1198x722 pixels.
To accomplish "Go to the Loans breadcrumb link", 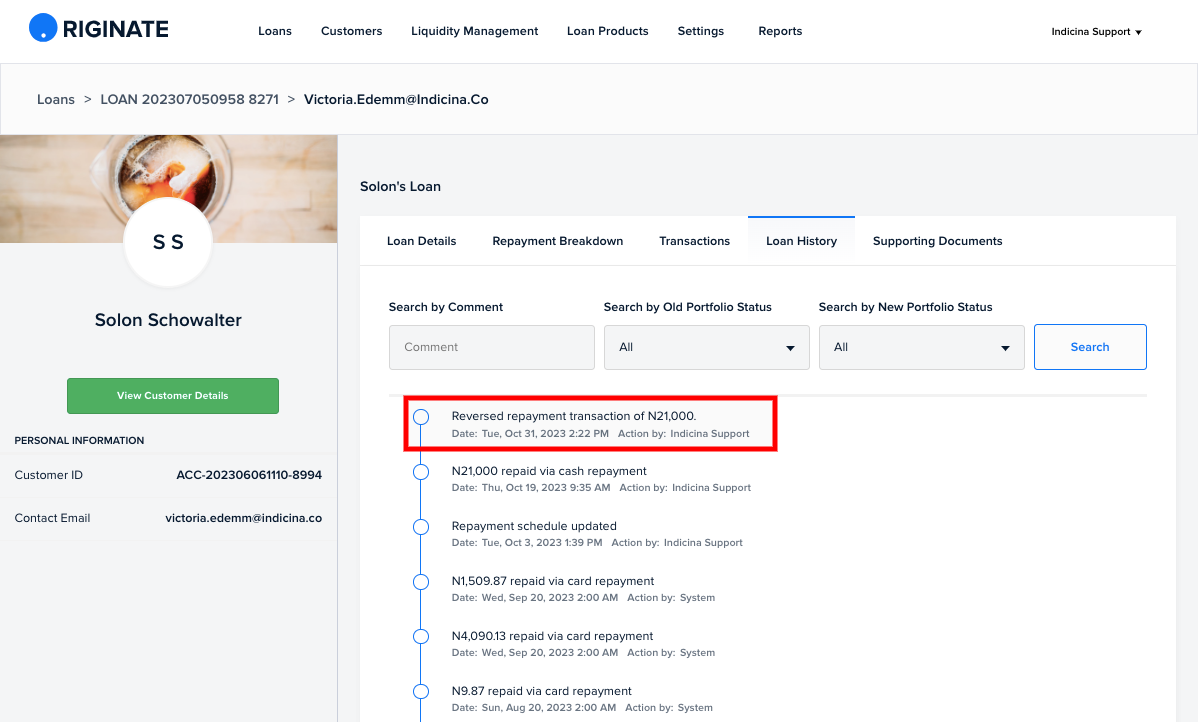I will pos(56,99).
